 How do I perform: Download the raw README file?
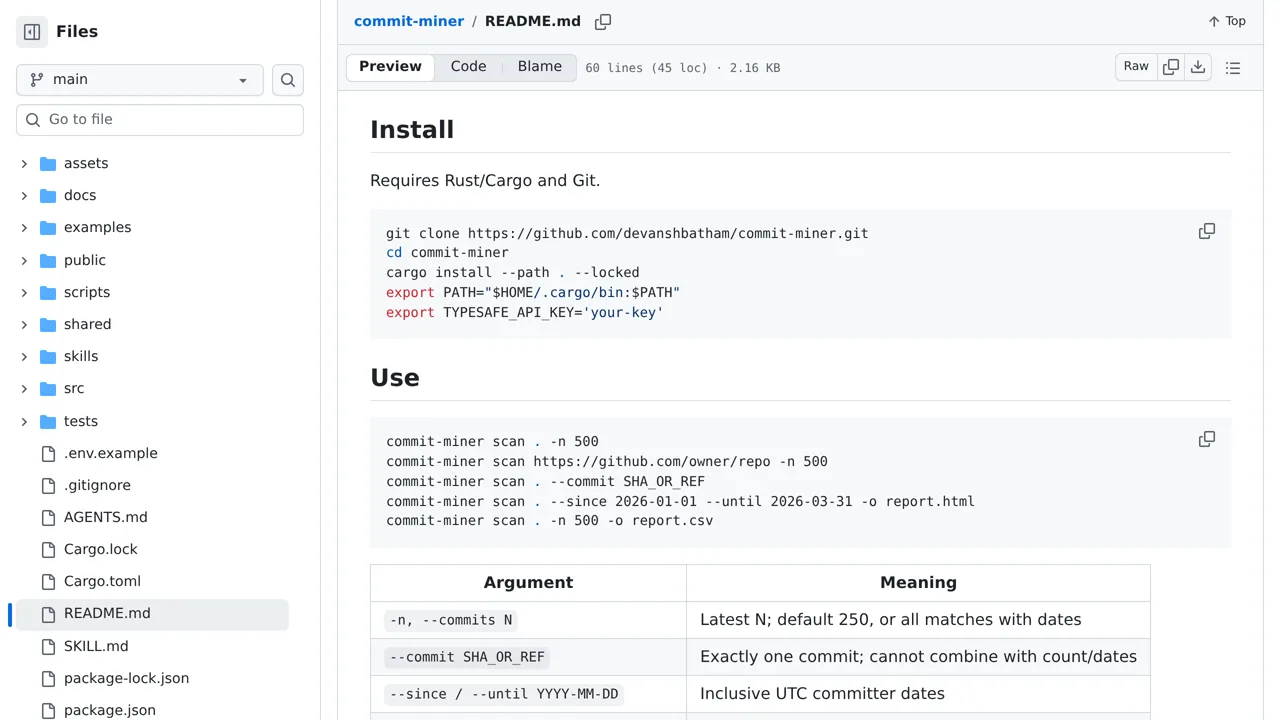tap(1198, 67)
